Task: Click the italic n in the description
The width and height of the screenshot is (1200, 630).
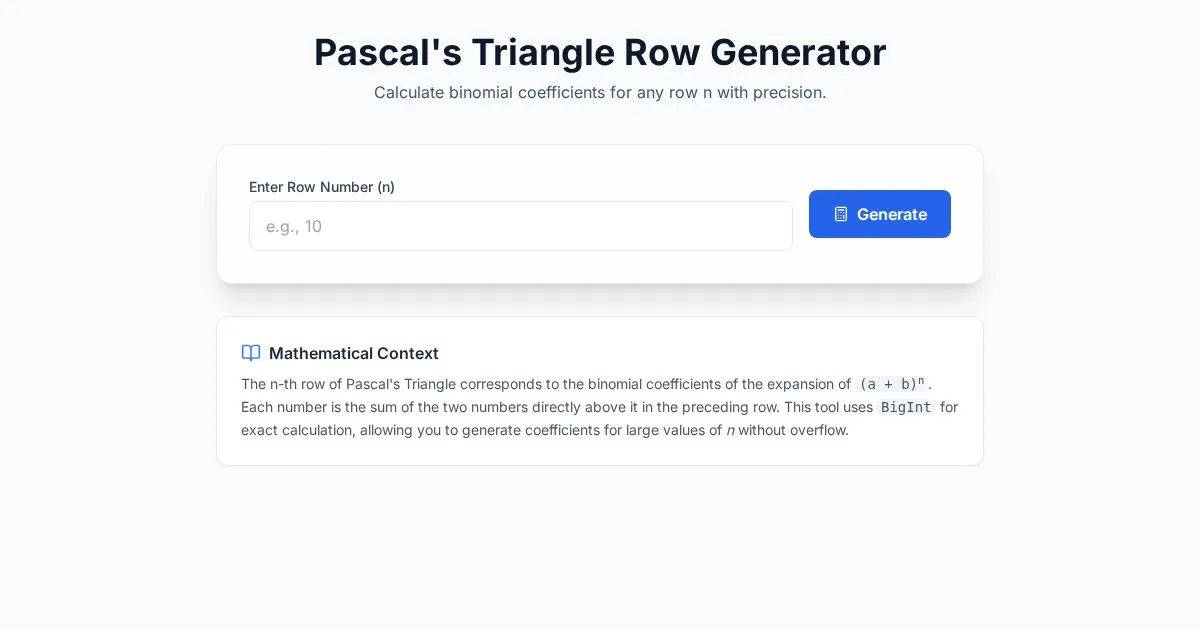Action: [x=730, y=430]
